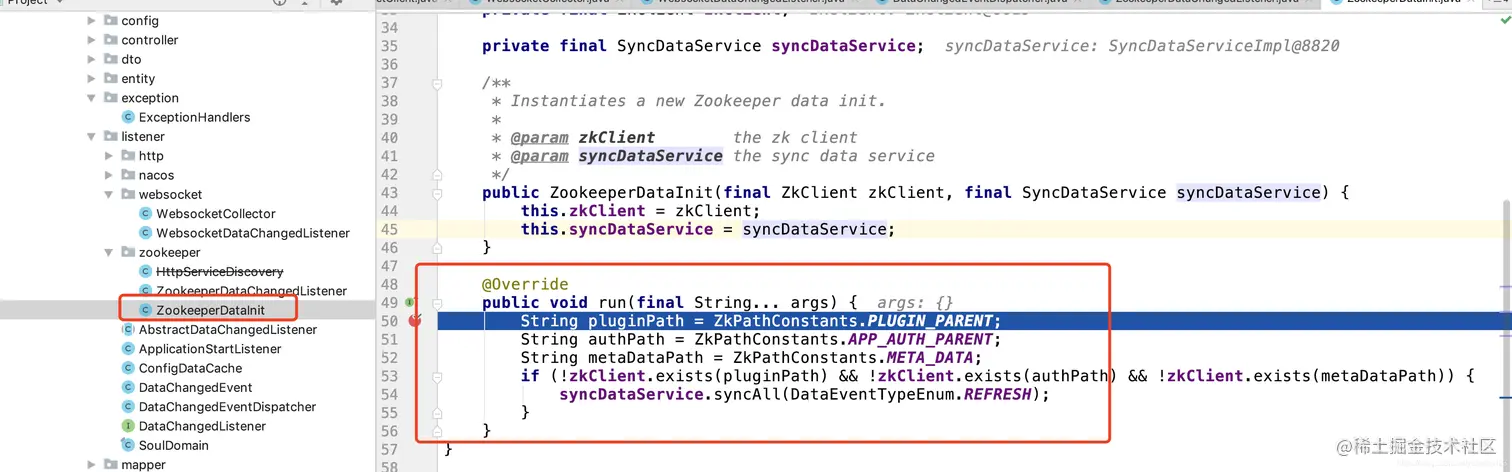
Task: Click the SoulDomain class icon
Action: coord(128,445)
